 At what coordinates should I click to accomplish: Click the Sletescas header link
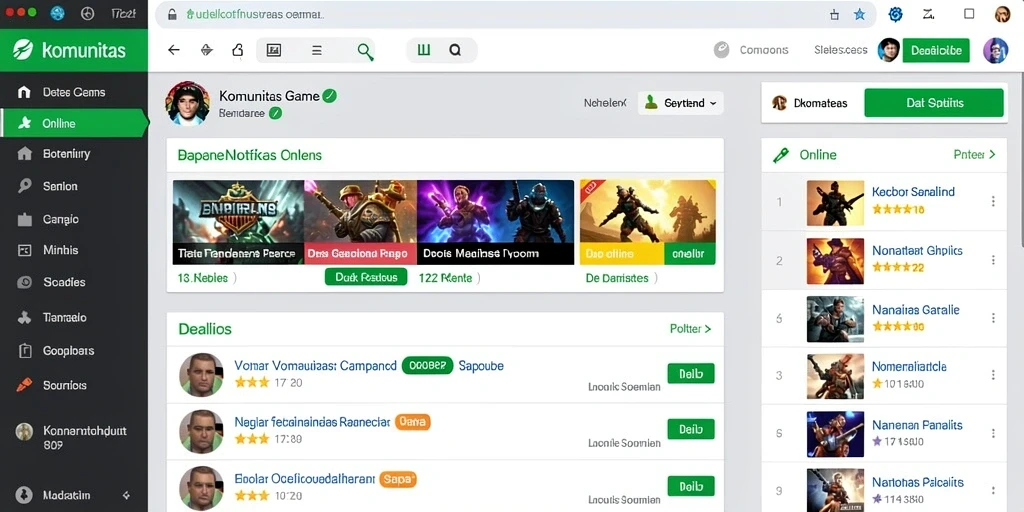point(840,50)
